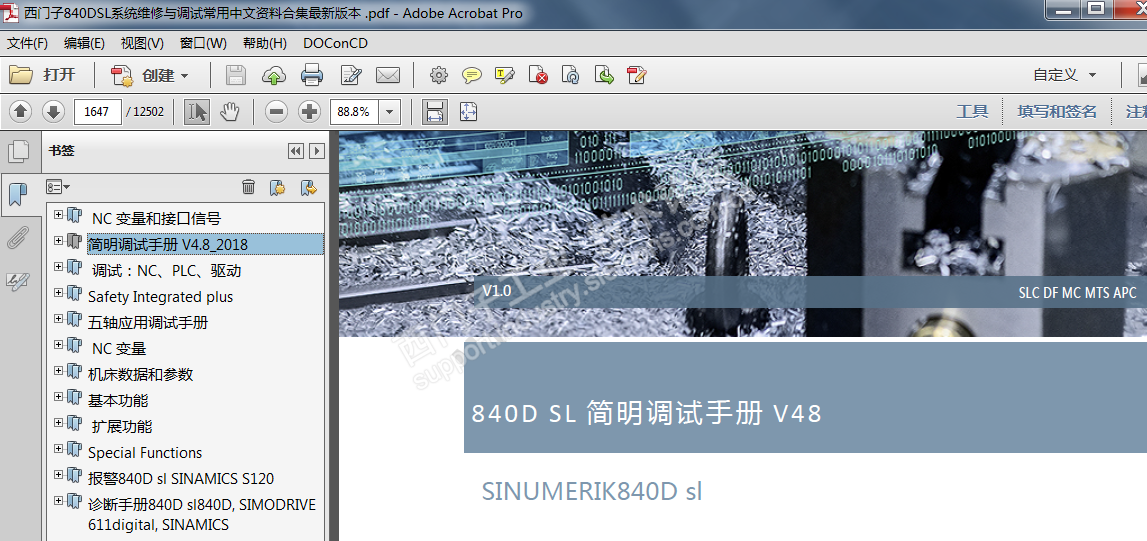Collapse bookmarks panel with double-arrow button

(296, 151)
